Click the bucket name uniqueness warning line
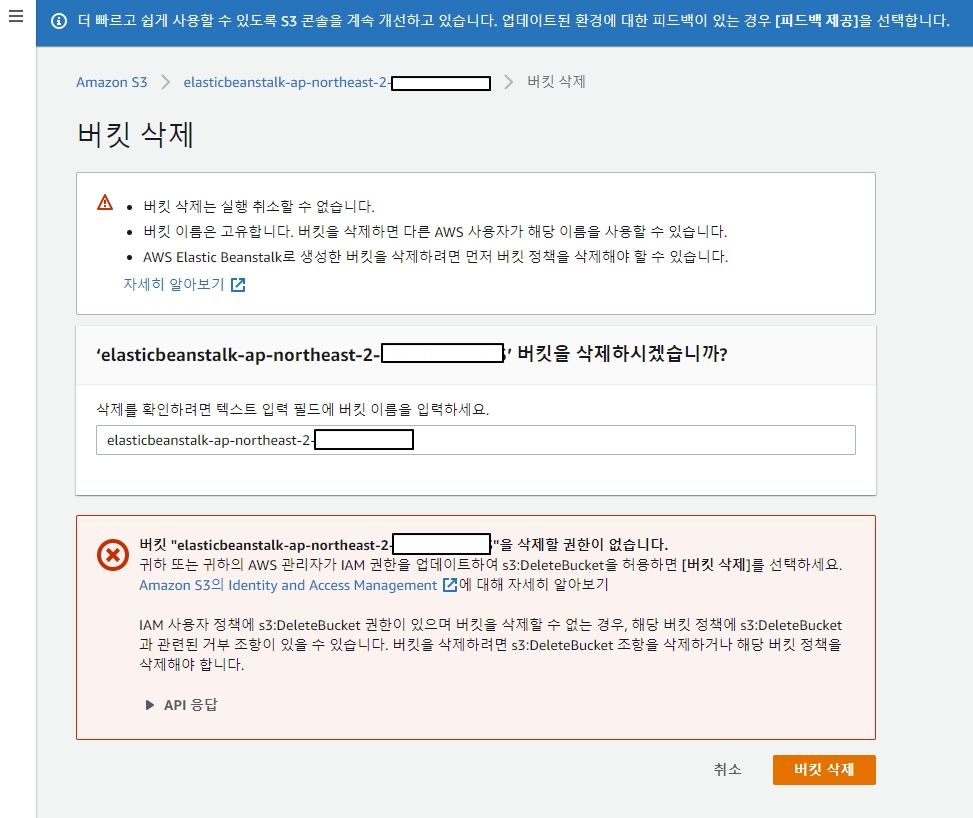Image resolution: width=973 pixels, height=818 pixels. coord(435,231)
